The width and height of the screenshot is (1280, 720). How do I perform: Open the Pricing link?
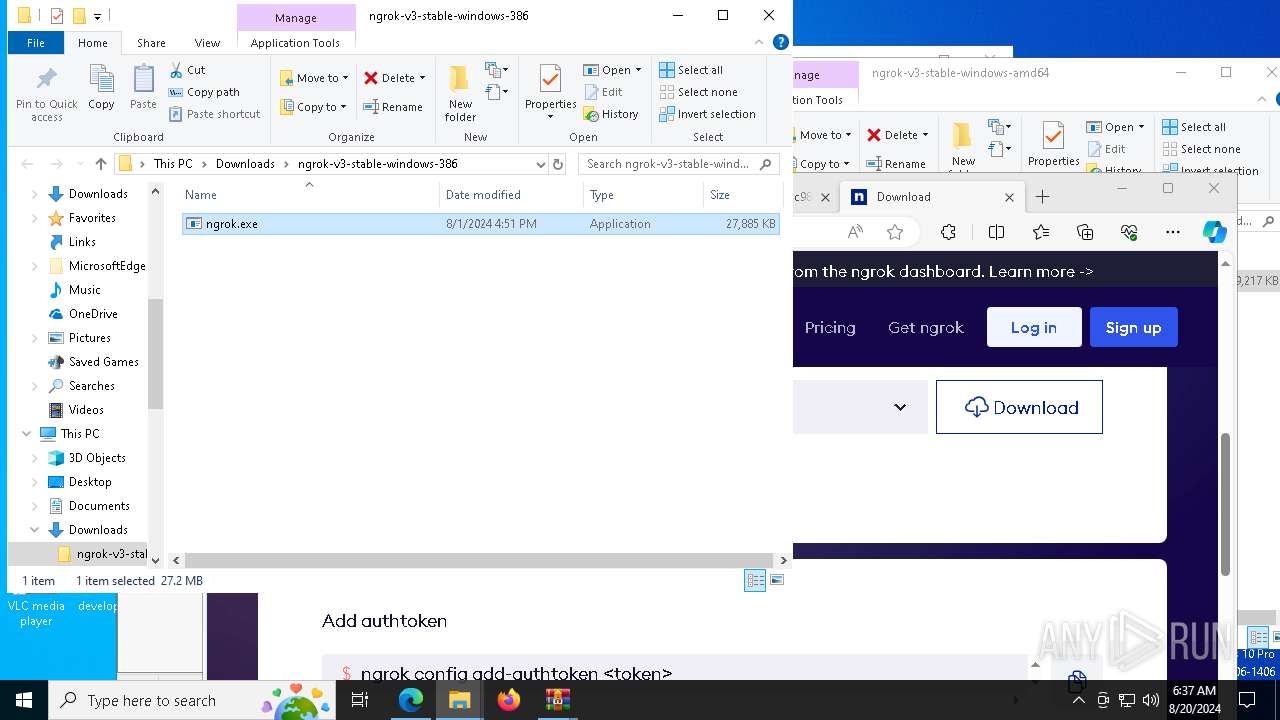pos(830,327)
